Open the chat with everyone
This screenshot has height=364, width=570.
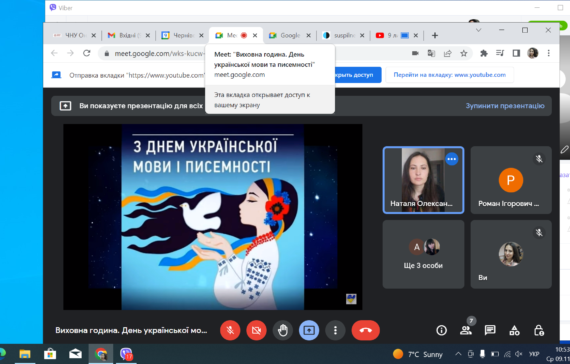490,330
